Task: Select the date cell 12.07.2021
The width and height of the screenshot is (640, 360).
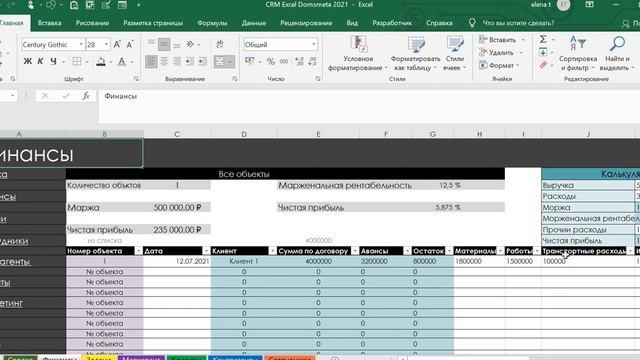Action: tap(177, 261)
